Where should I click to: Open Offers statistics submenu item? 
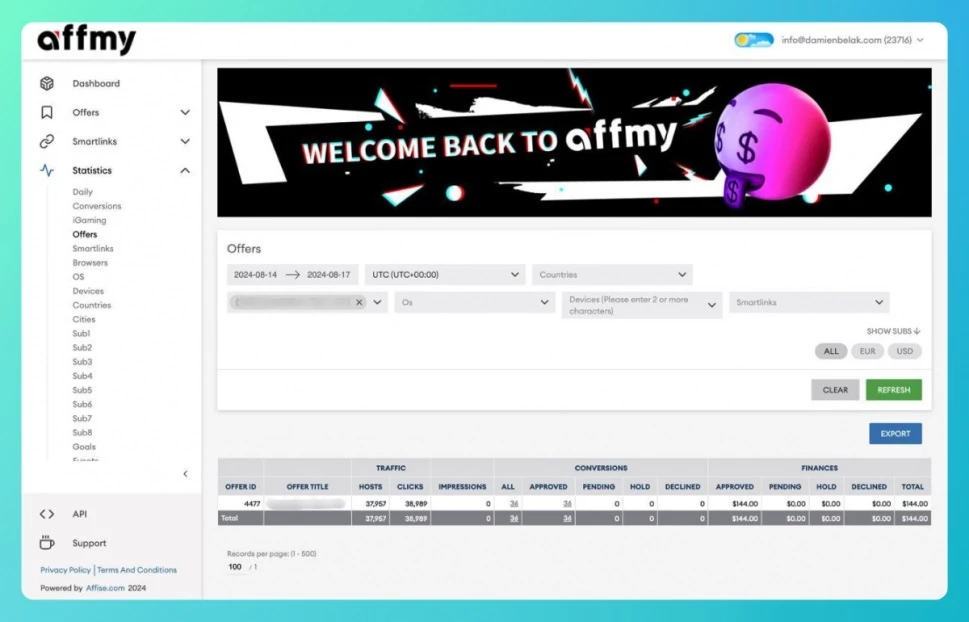(x=85, y=234)
